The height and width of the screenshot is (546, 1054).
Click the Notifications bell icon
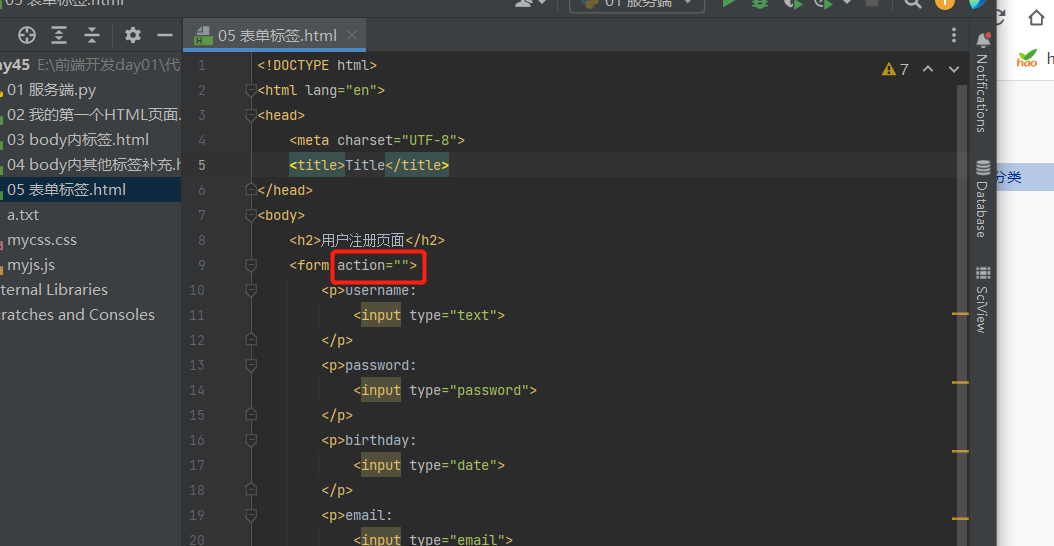(983, 40)
